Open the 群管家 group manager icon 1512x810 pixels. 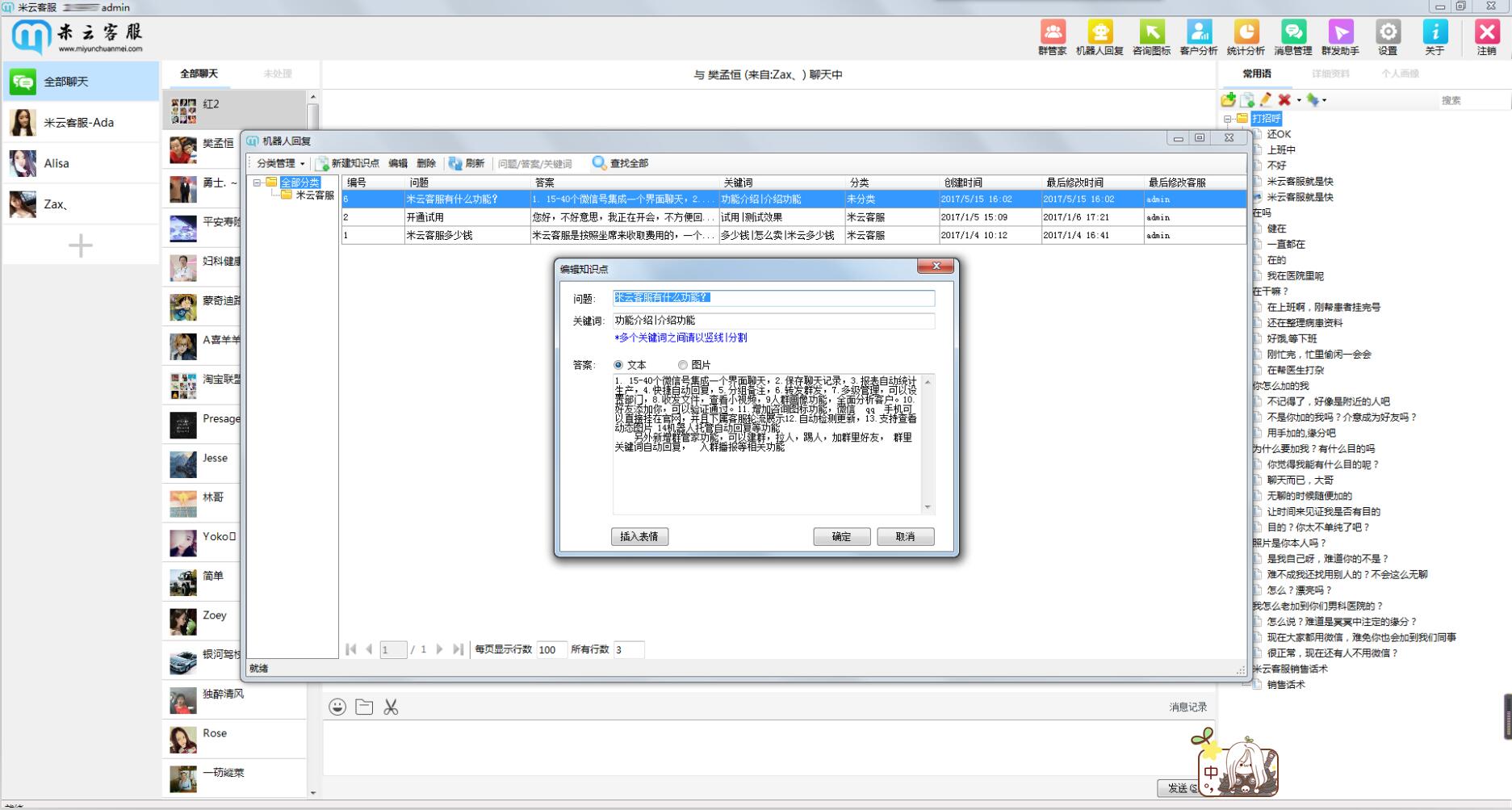[1053, 37]
